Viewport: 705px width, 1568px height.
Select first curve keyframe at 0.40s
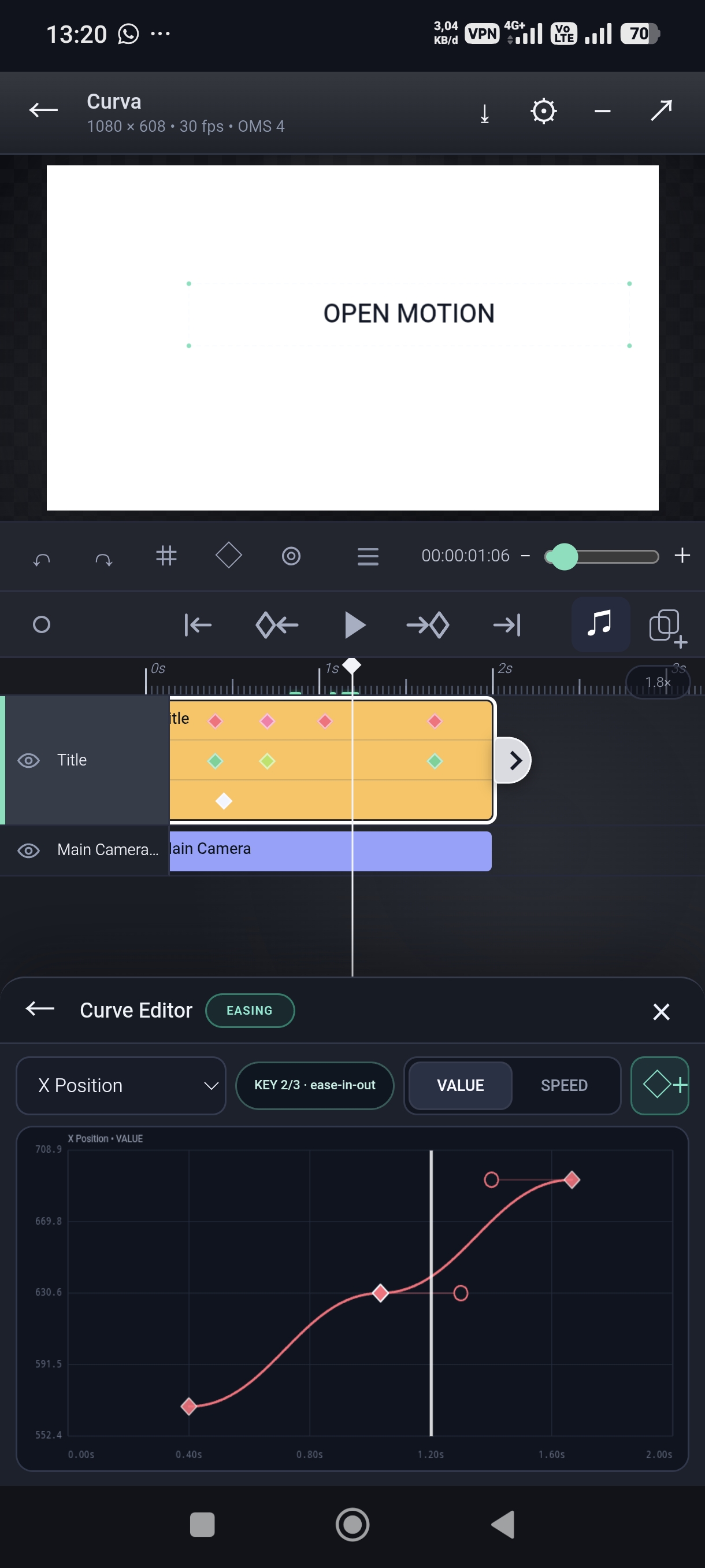click(x=188, y=1406)
